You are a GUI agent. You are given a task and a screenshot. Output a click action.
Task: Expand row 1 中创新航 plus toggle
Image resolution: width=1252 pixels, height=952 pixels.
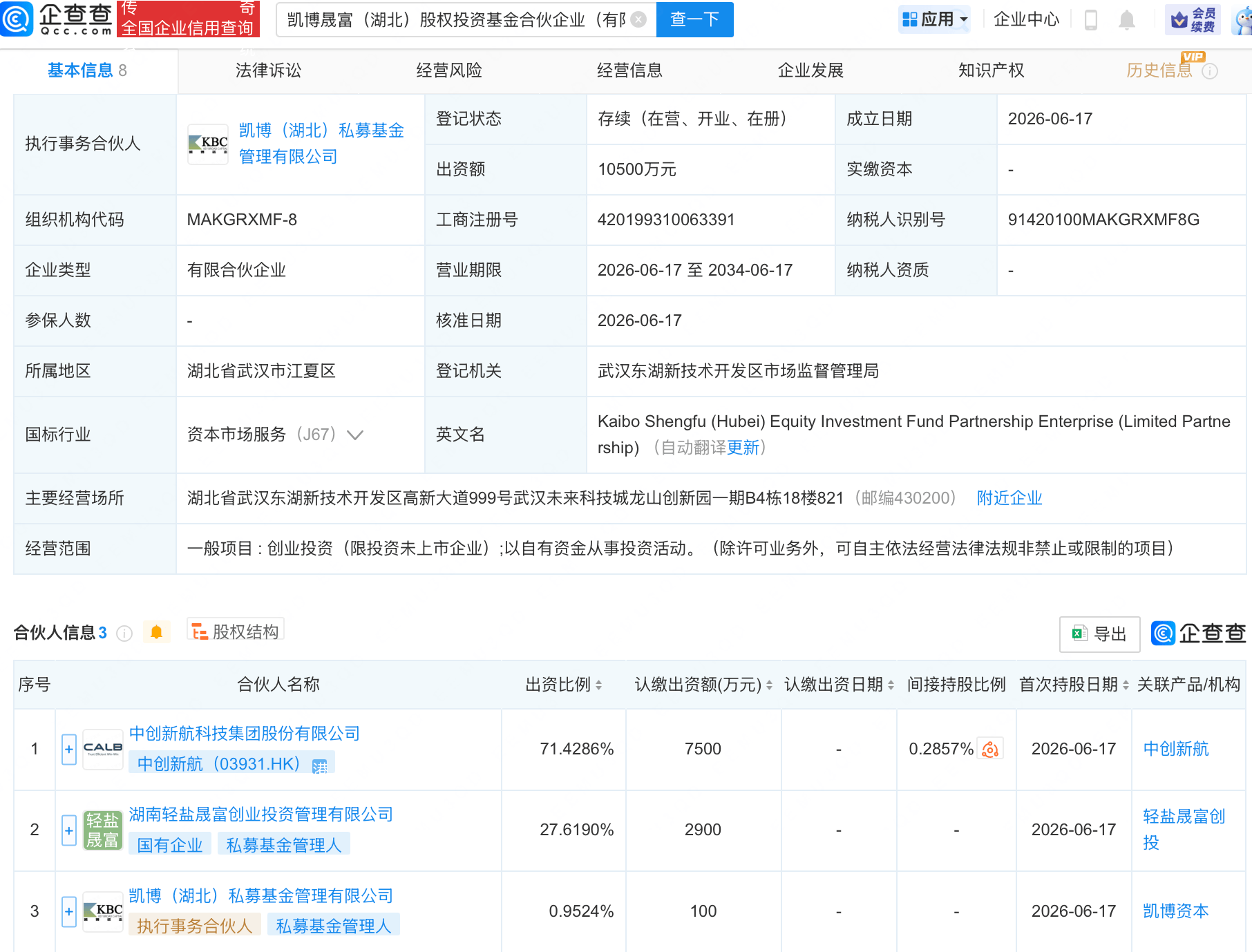pyautogui.click(x=69, y=750)
